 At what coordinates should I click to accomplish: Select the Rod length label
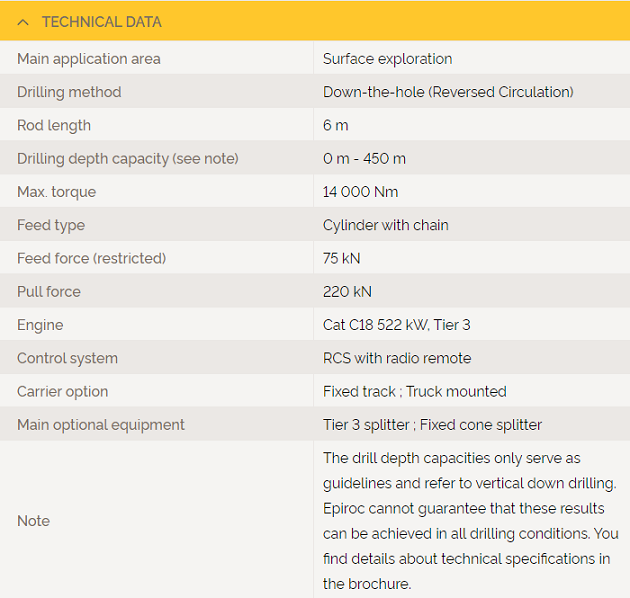pos(54,125)
